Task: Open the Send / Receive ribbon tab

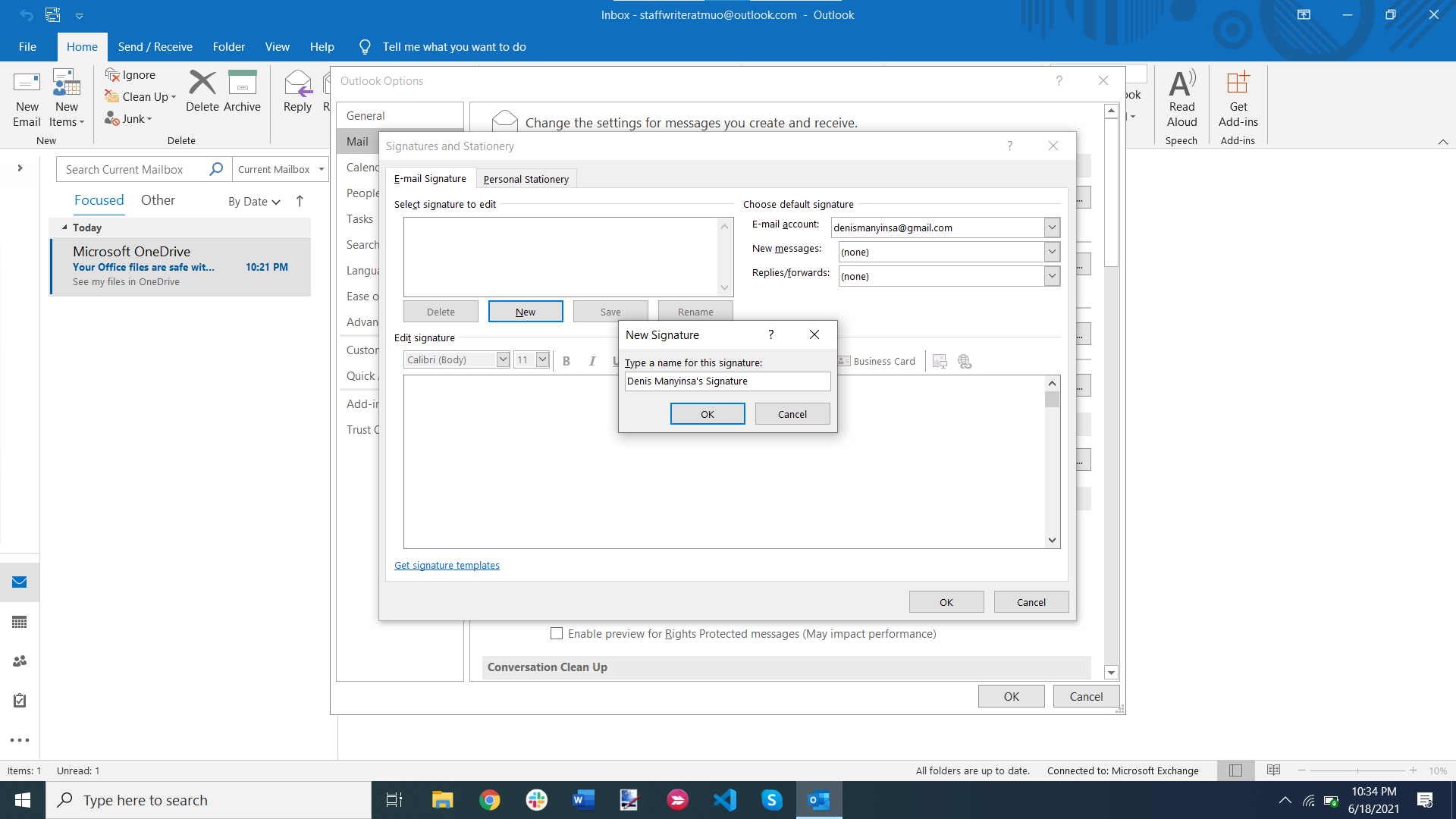Action: [155, 46]
